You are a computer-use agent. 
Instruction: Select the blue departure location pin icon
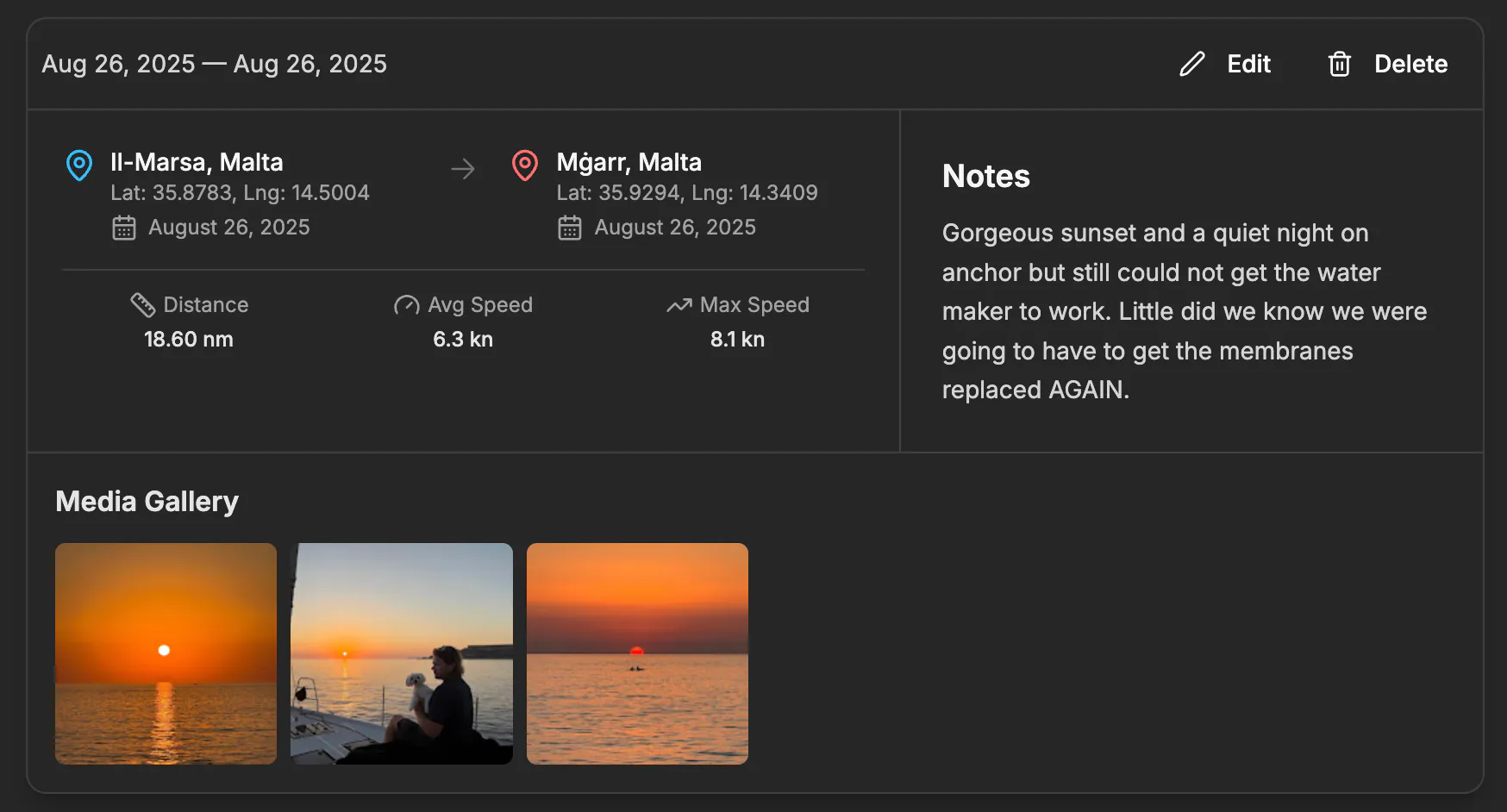coord(78,166)
